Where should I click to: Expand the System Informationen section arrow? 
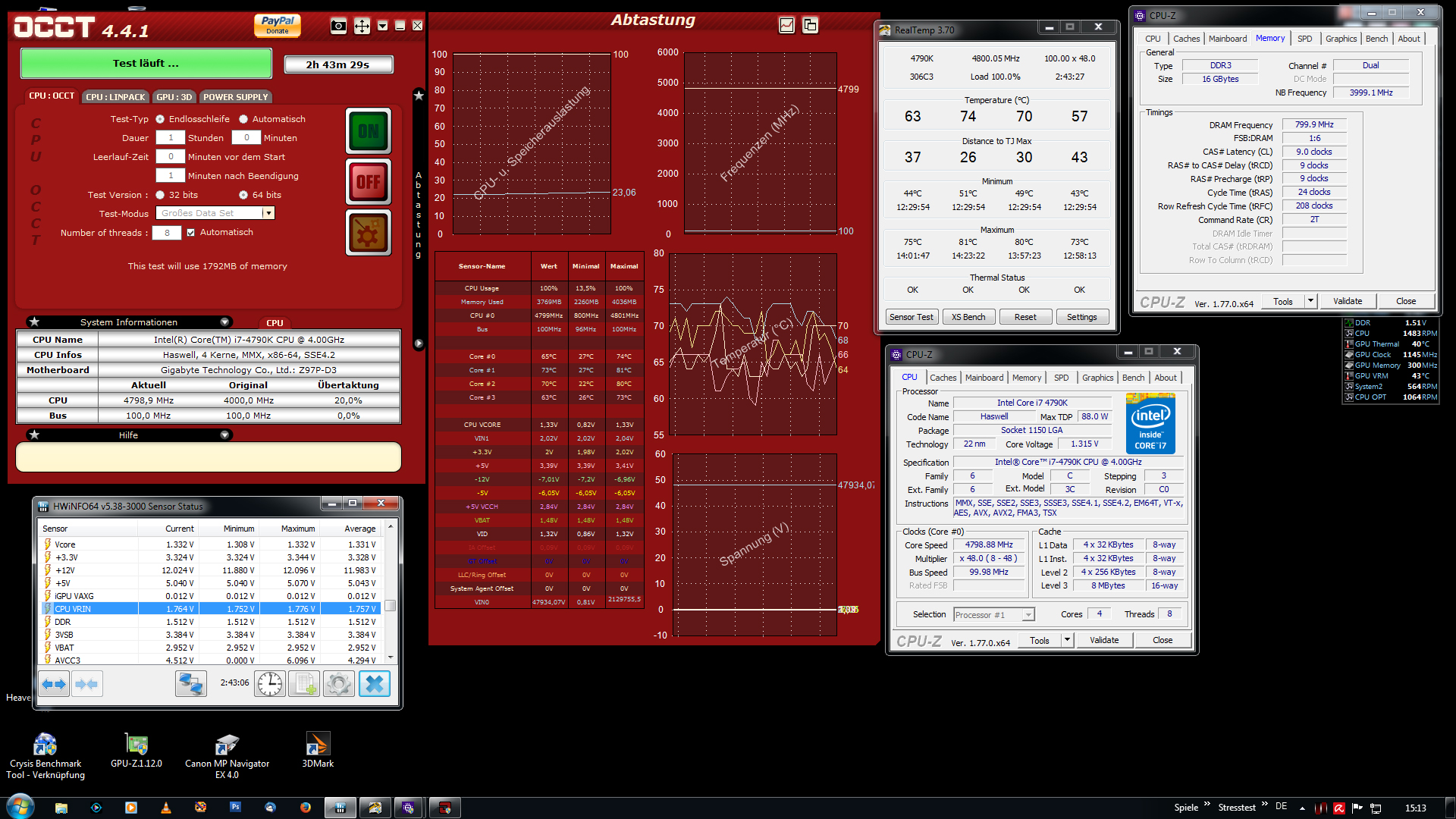pos(224,322)
